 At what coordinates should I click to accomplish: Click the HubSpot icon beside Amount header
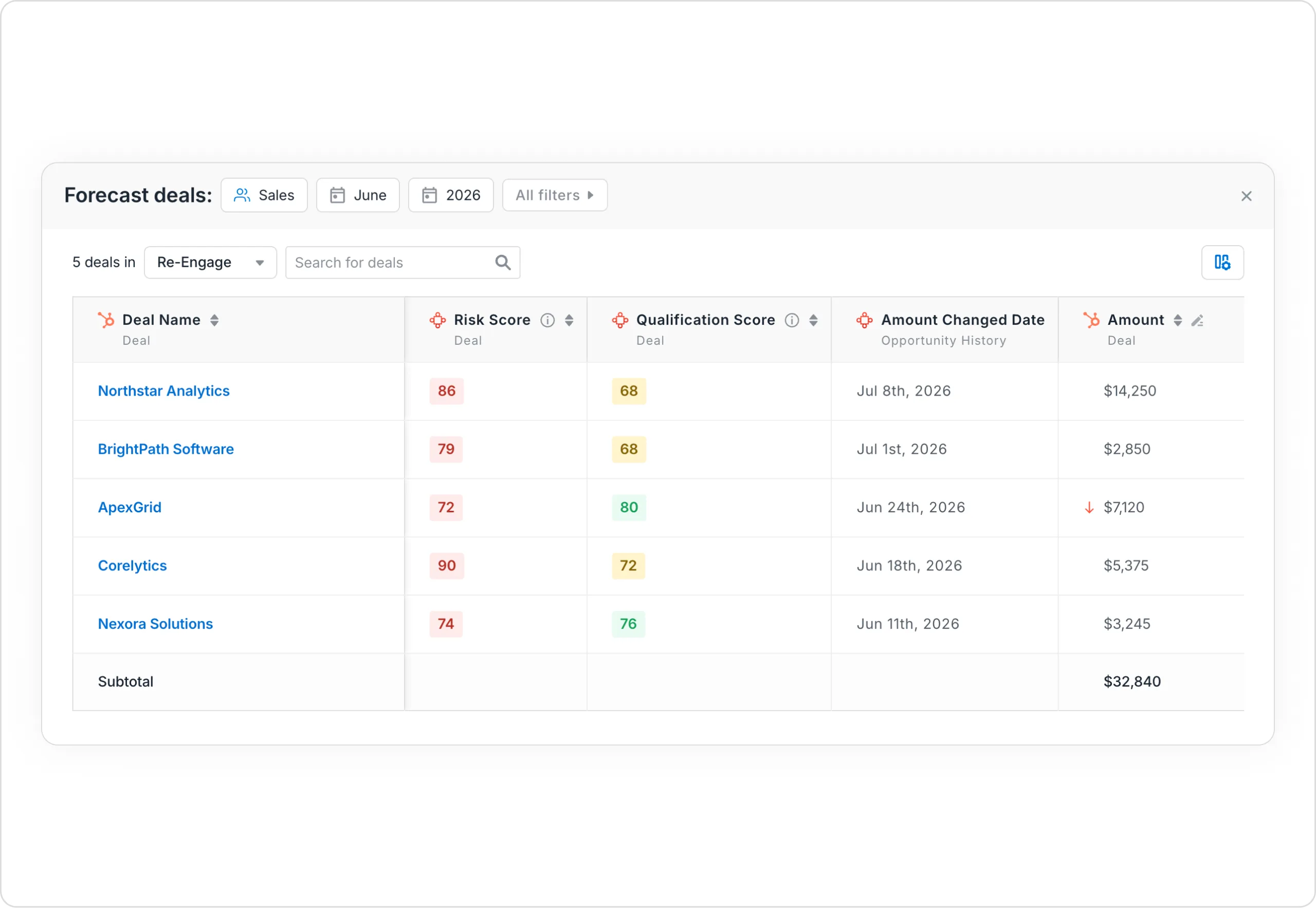pyautogui.click(x=1091, y=320)
